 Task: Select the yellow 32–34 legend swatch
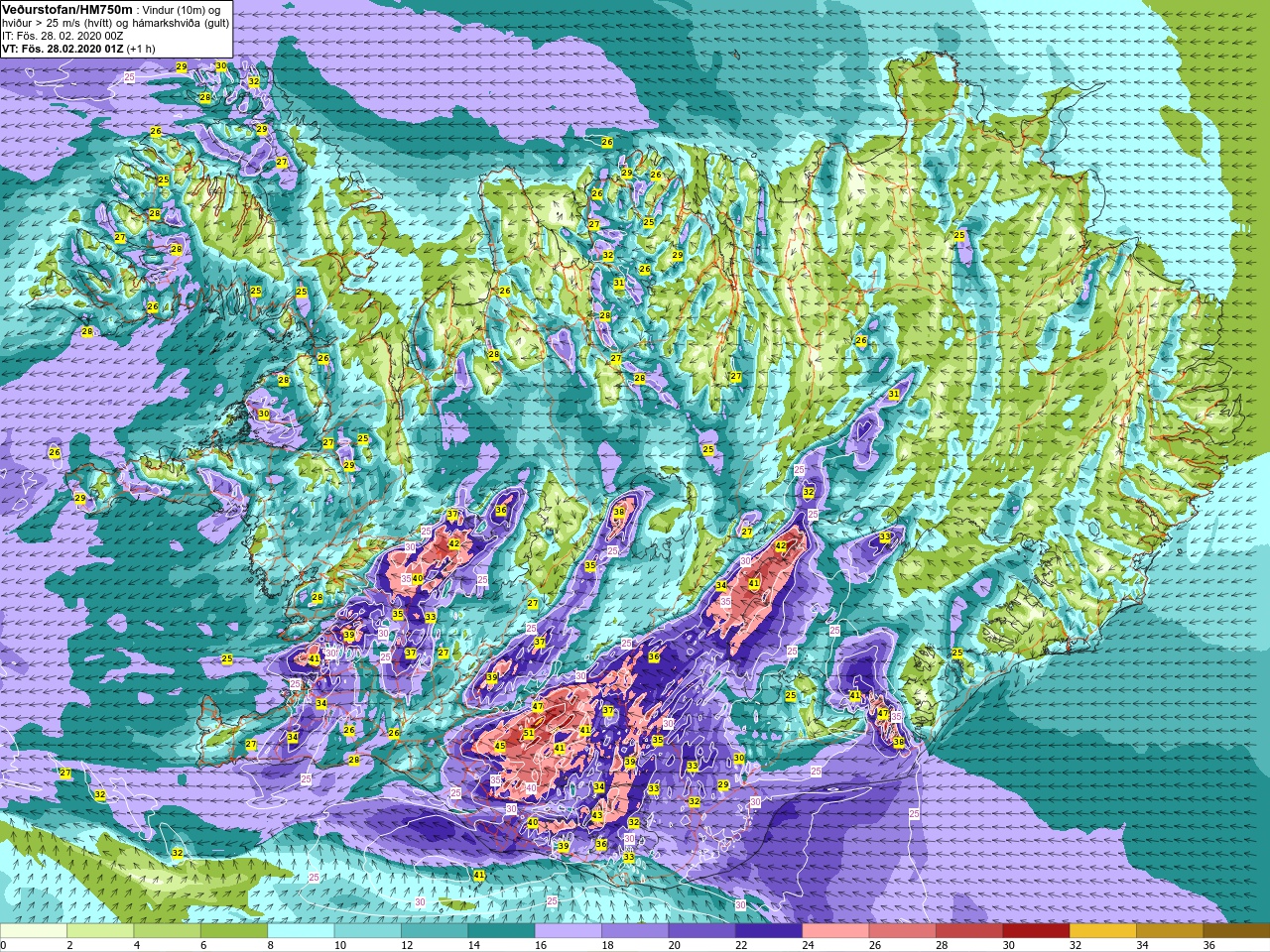click(1102, 931)
